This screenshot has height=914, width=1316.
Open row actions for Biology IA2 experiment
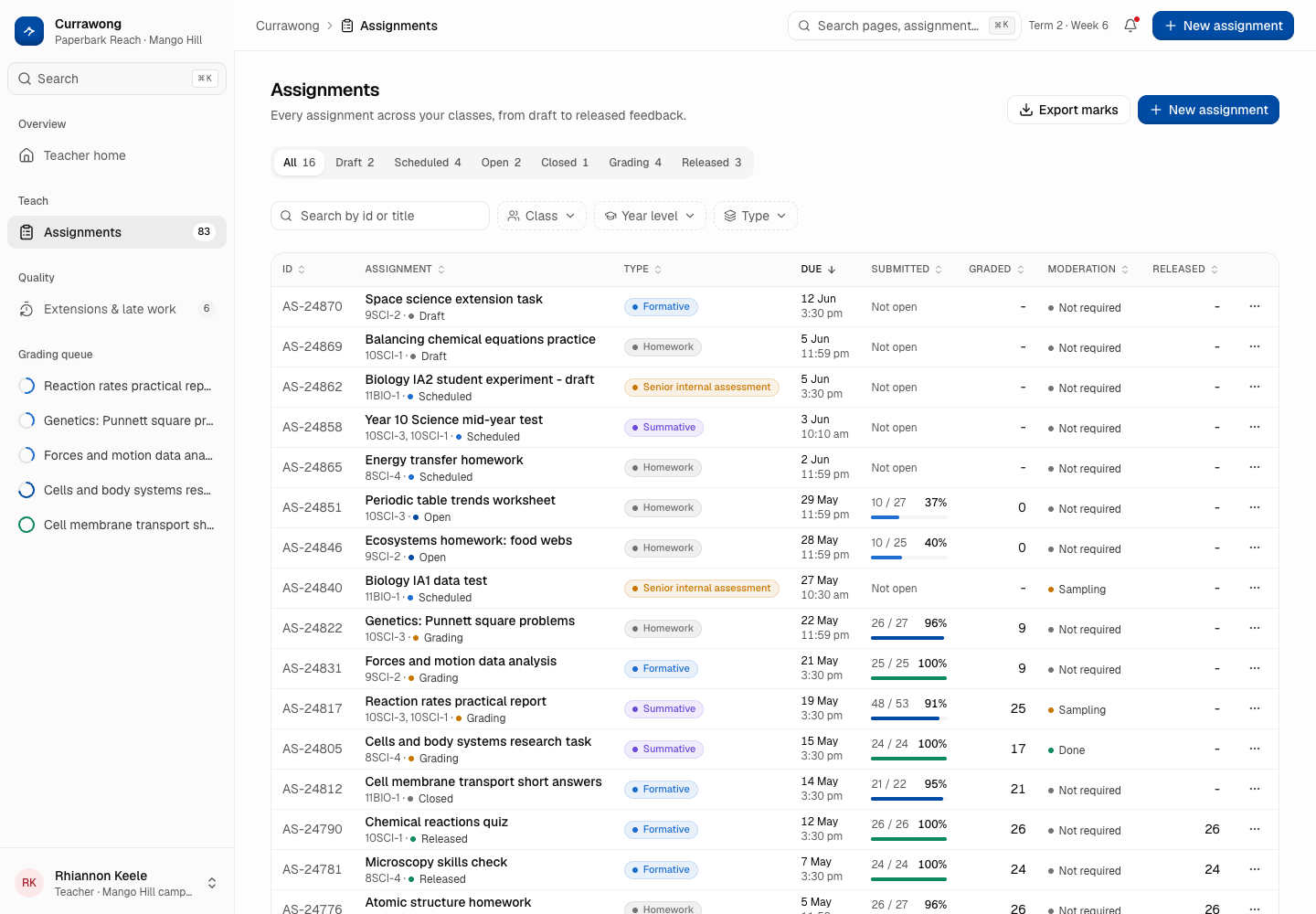click(x=1255, y=387)
